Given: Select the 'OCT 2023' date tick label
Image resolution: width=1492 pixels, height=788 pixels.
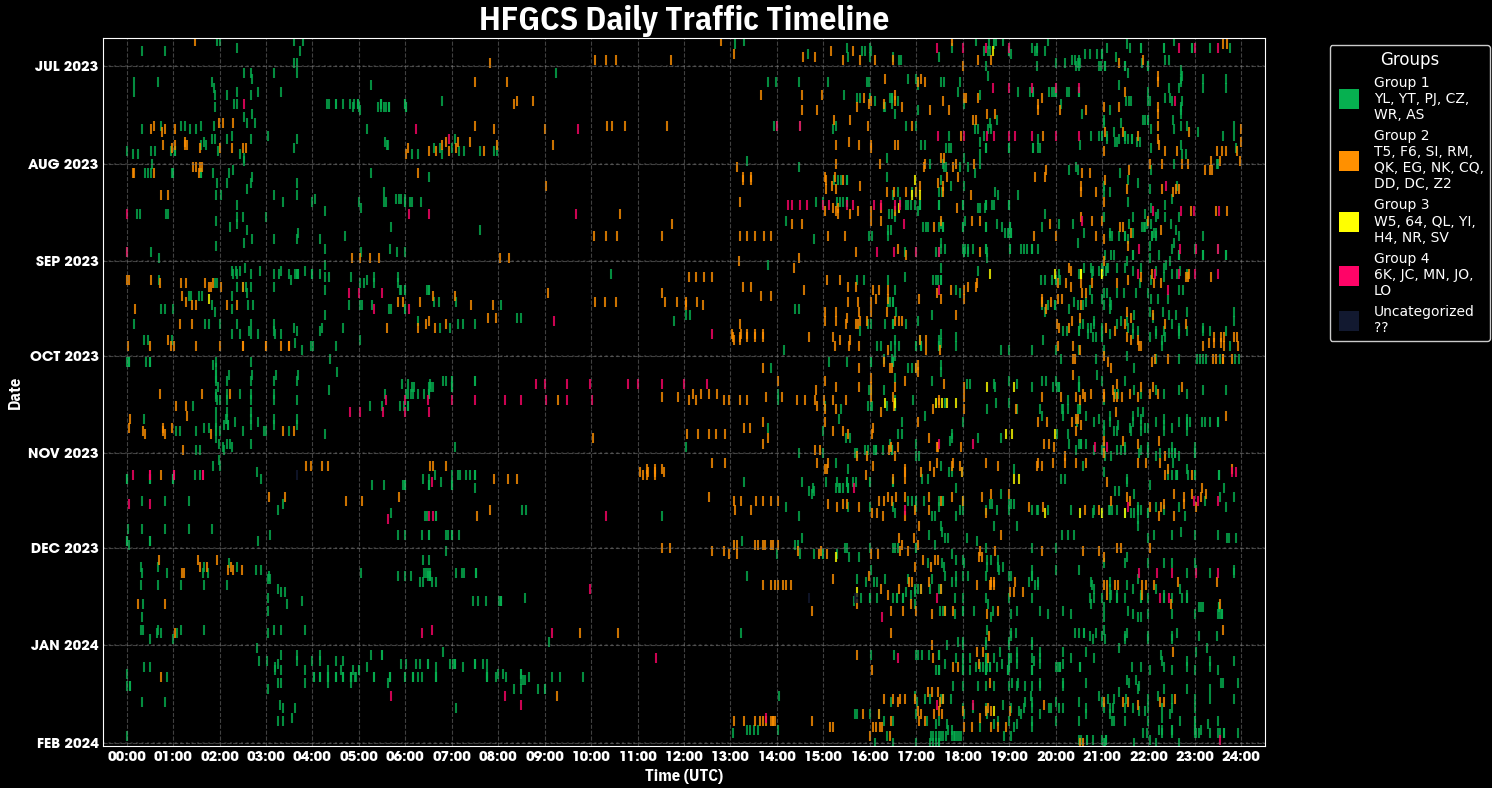Looking at the screenshot, I should (64, 357).
